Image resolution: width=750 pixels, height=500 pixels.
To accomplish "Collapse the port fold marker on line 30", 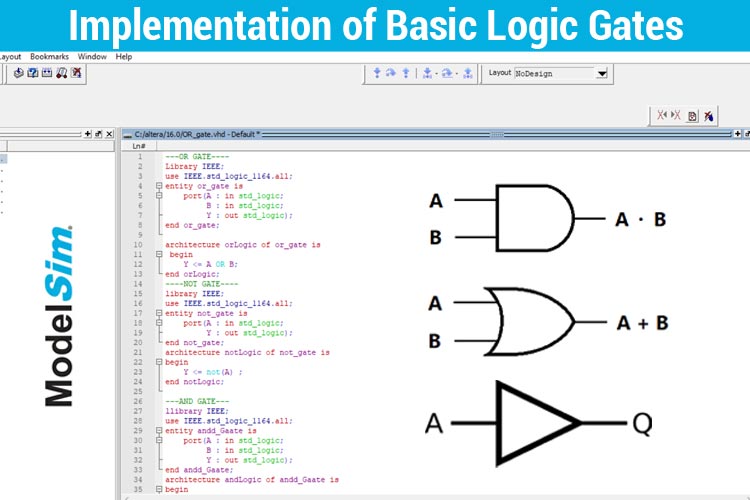I will pyautogui.click(x=159, y=440).
